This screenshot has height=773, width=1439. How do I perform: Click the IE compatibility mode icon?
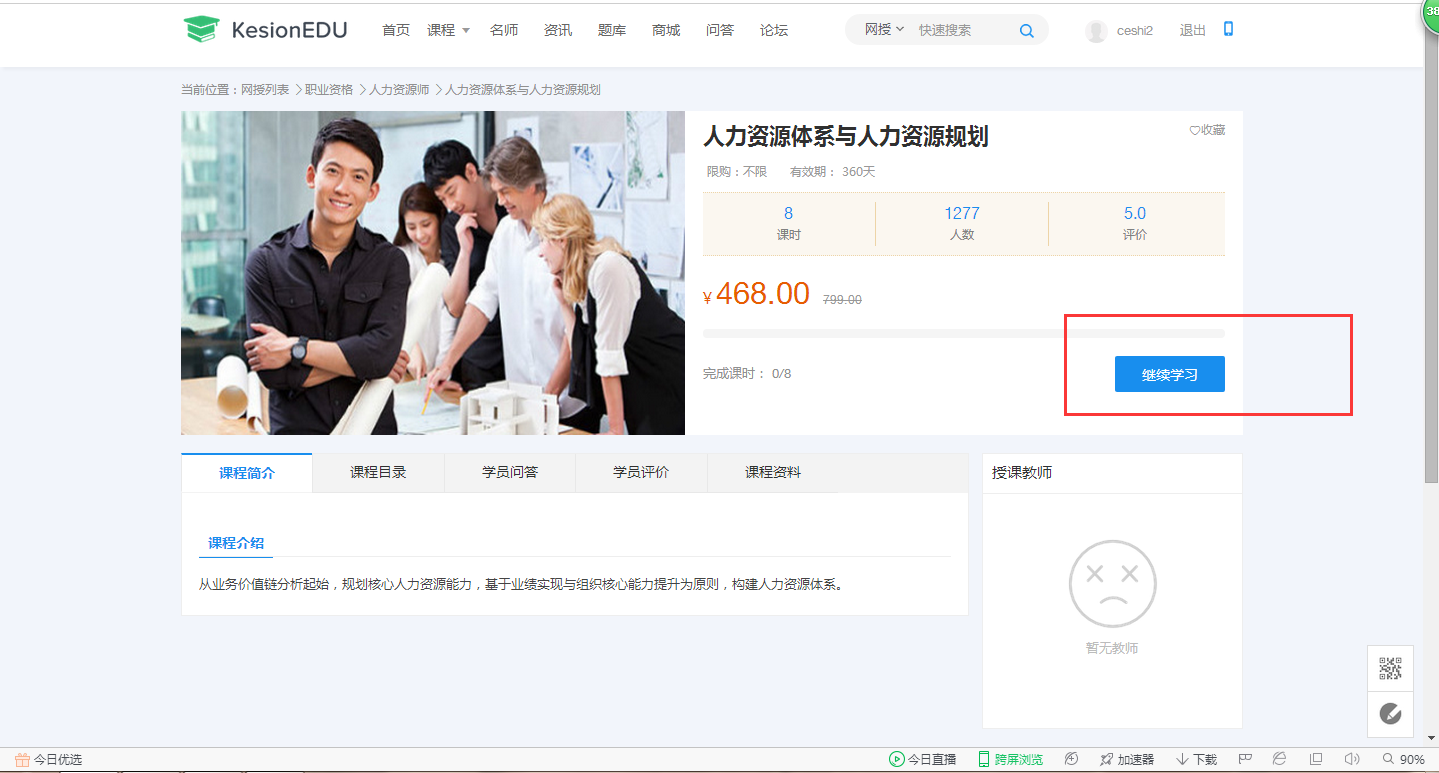point(1278,759)
